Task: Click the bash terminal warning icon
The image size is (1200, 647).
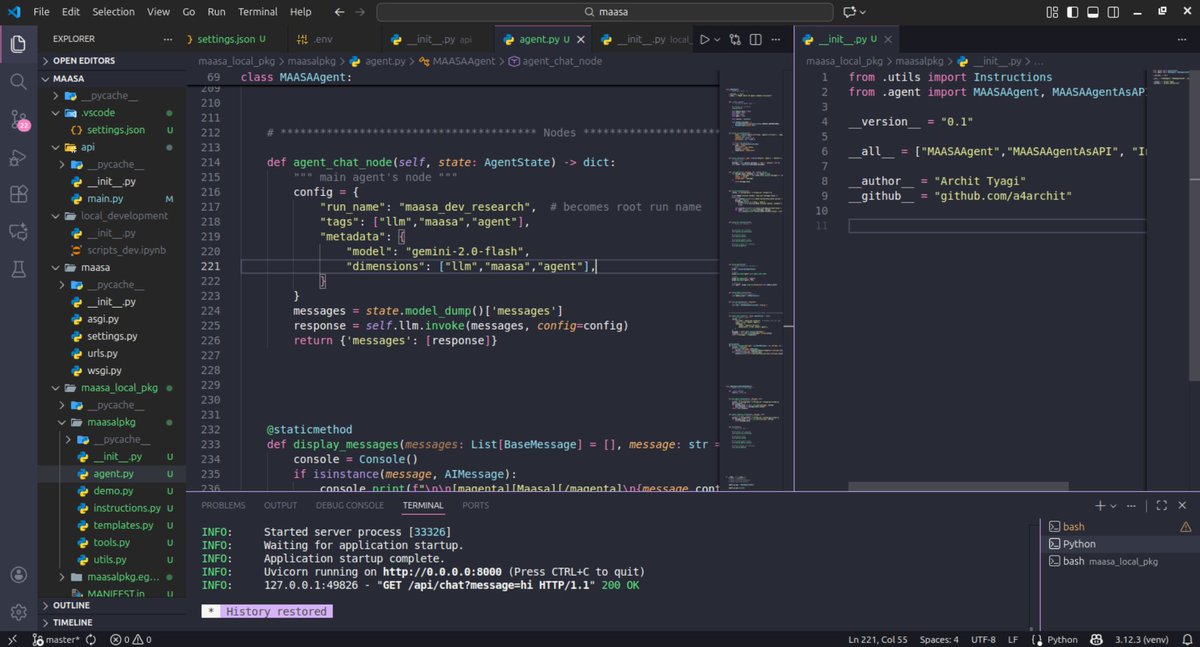Action: [x=1185, y=526]
